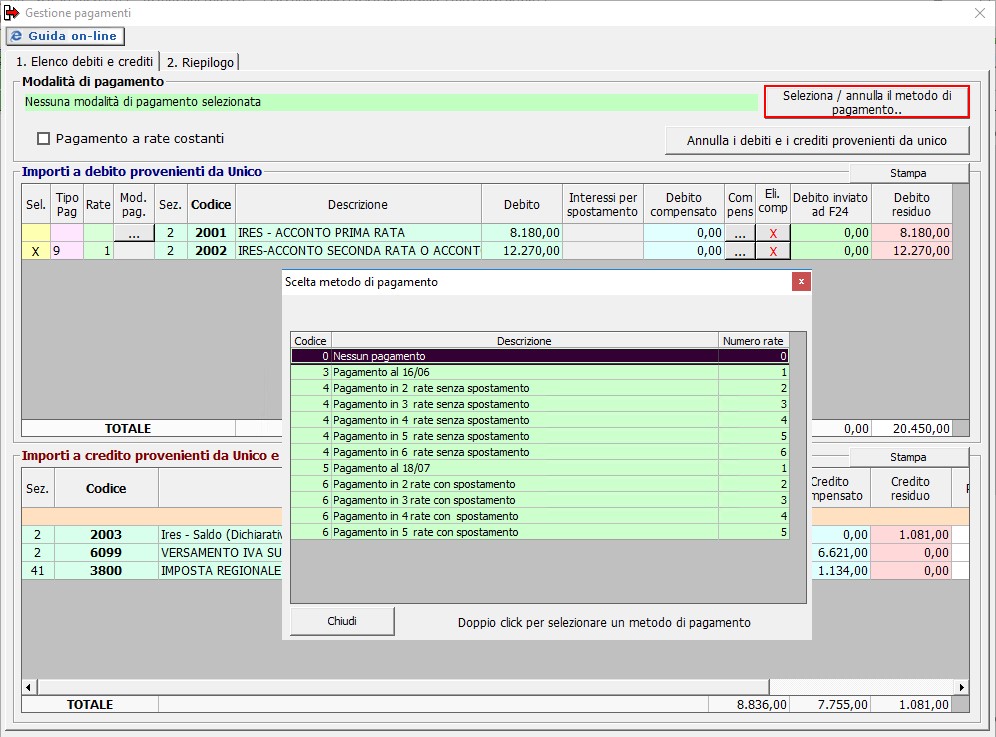The image size is (996, 737).
Task: Click Seleziona / annulla il metodo di pagamento
Action: (866, 102)
